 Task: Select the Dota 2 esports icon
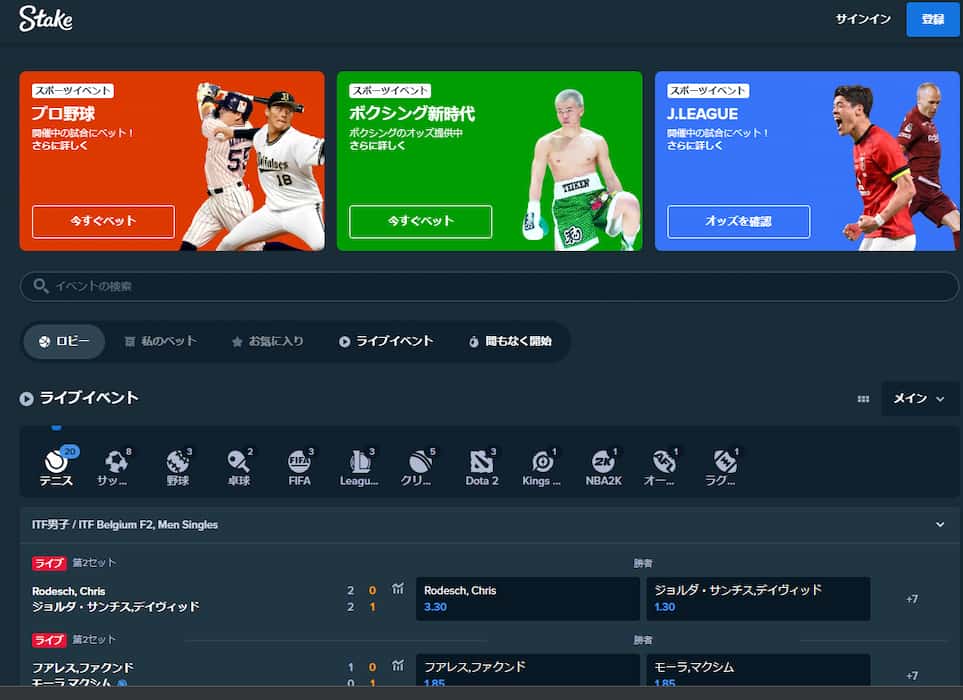(x=482, y=467)
